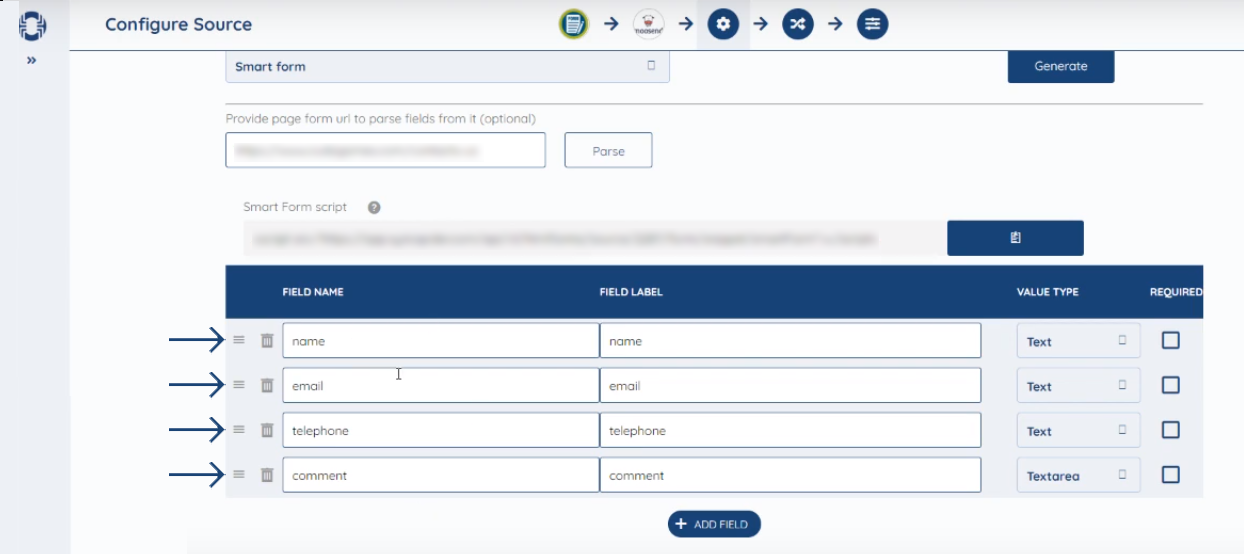Mark the telephone field as required

[x=1171, y=430]
